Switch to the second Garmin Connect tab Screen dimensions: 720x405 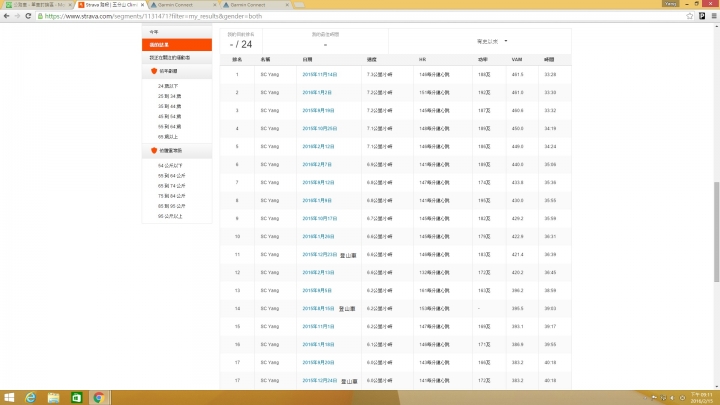click(255, 5)
